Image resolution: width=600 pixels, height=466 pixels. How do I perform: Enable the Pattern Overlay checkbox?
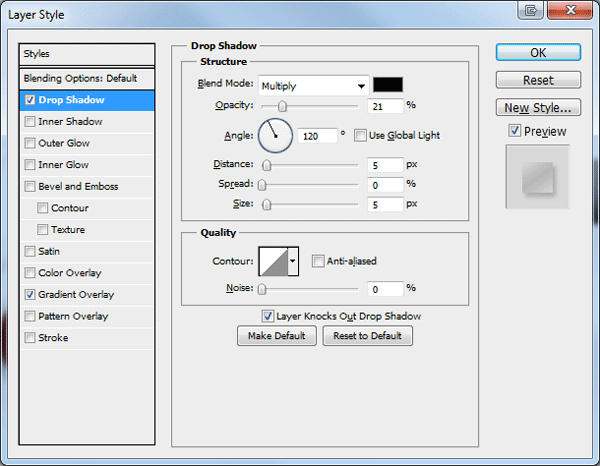[x=30, y=316]
